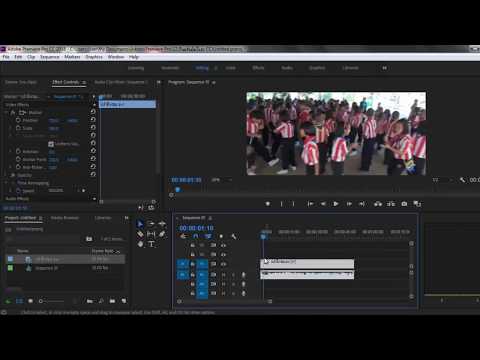Toggle Snap in the timeline header
Viewport: 480px width, 360px height.
[196, 236]
